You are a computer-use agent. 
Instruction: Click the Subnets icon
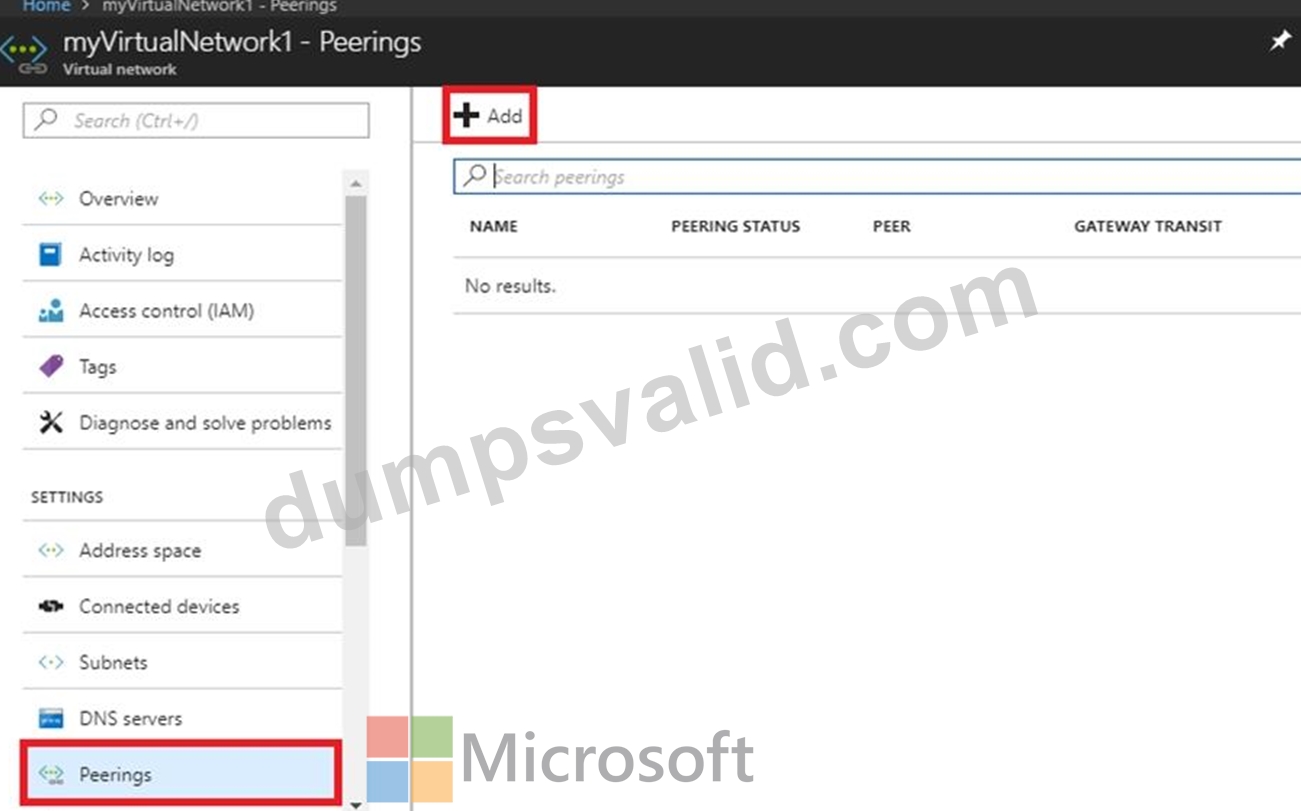[50, 662]
